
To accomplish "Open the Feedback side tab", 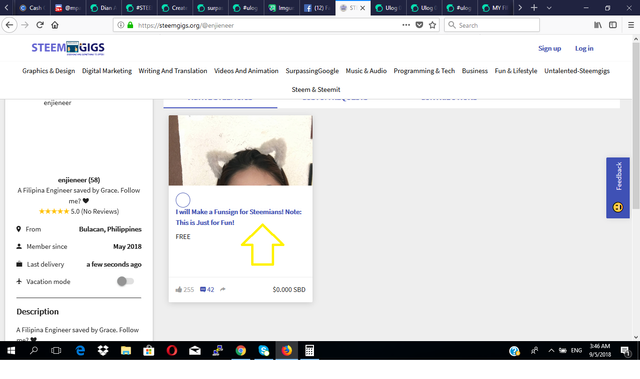I will click(618, 188).
